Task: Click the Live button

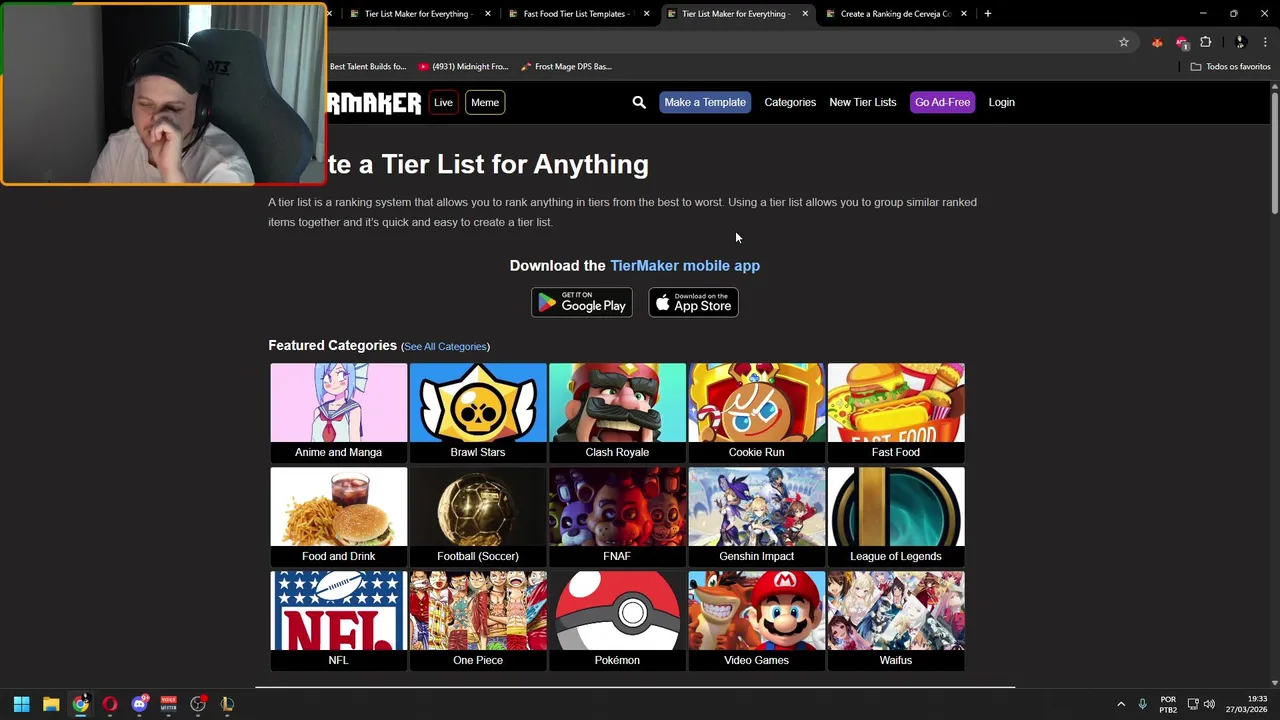Action: 443,102
